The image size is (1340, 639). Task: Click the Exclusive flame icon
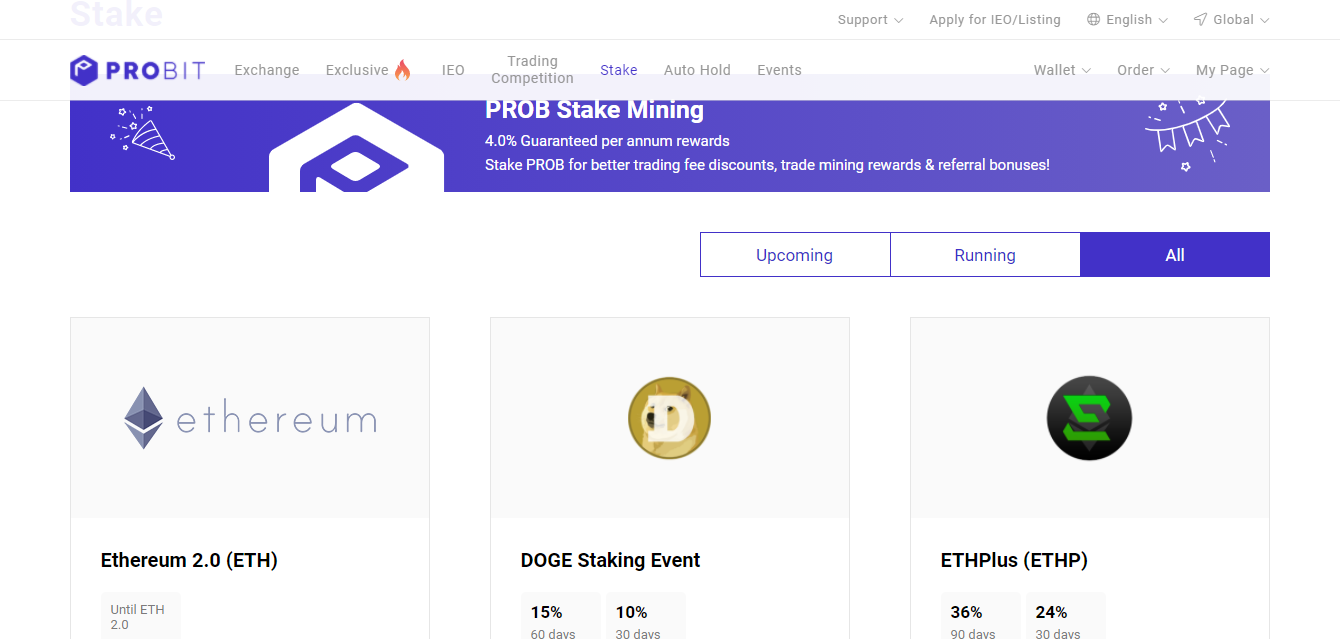pos(402,70)
